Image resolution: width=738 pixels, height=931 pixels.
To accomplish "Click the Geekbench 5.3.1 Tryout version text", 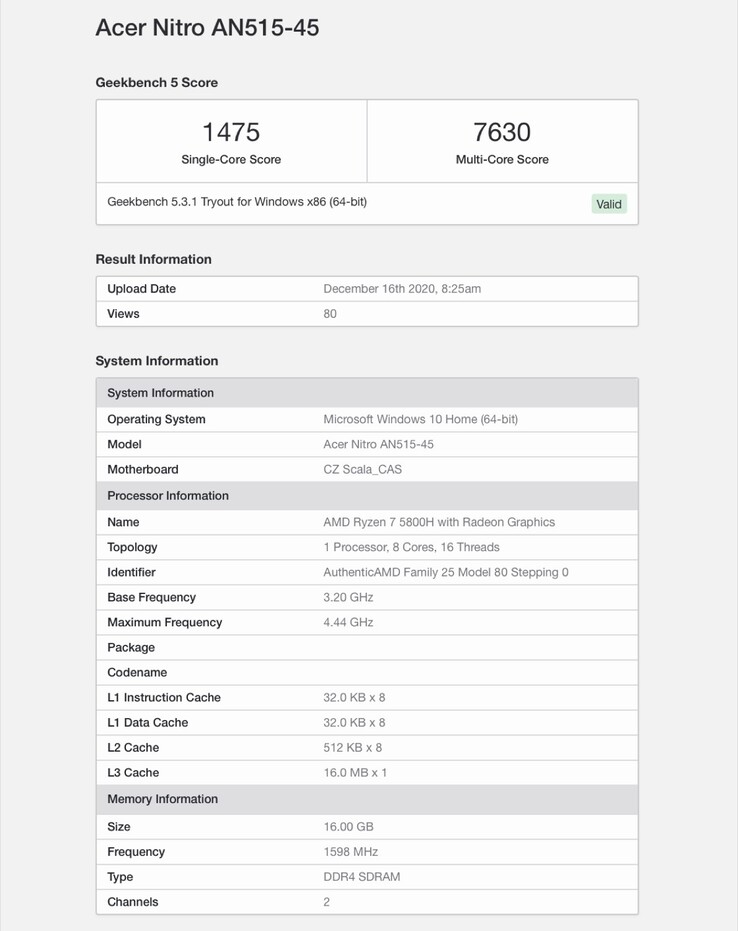I will tap(237, 202).
